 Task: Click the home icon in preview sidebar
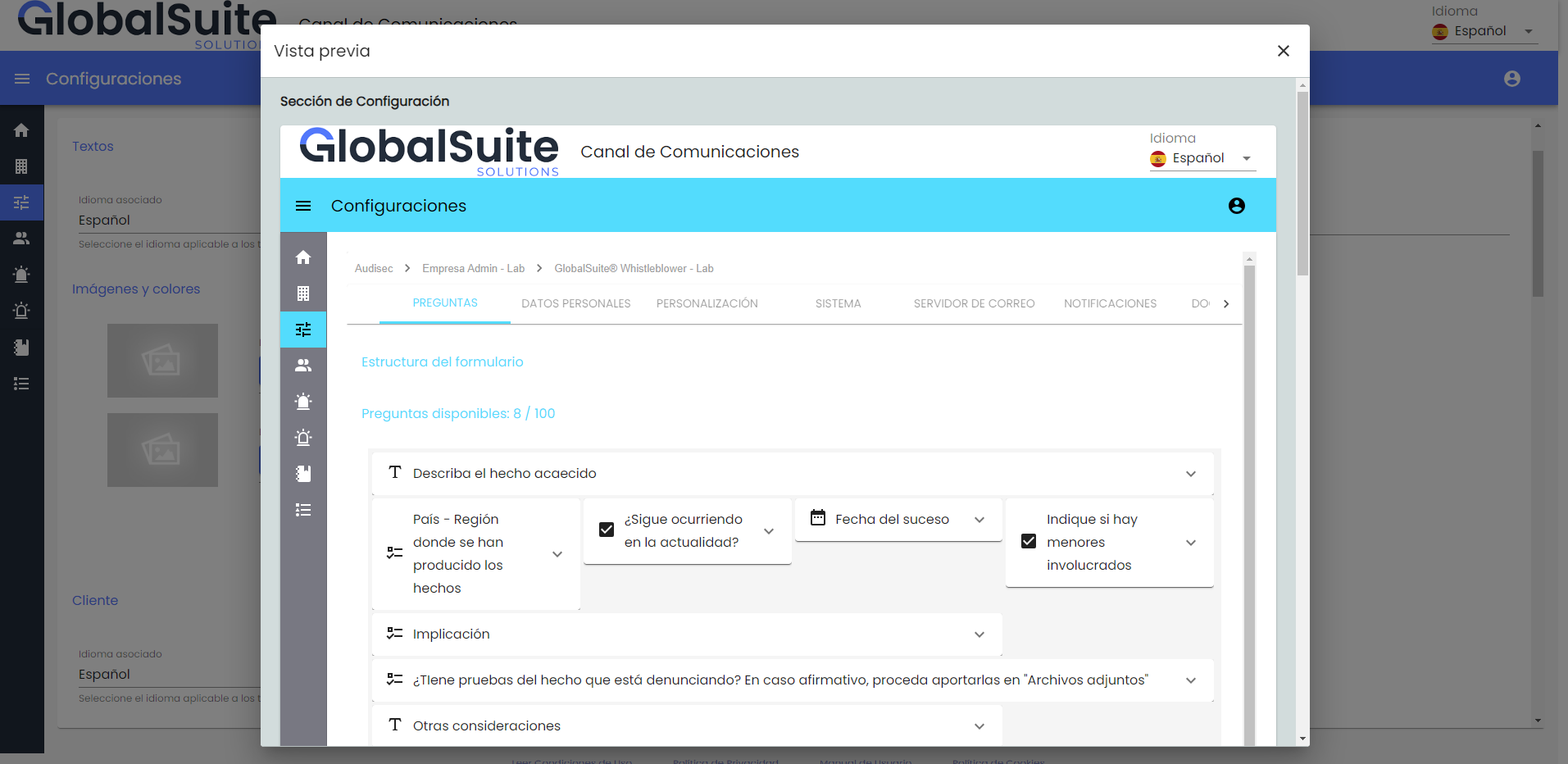(x=303, y=257)
